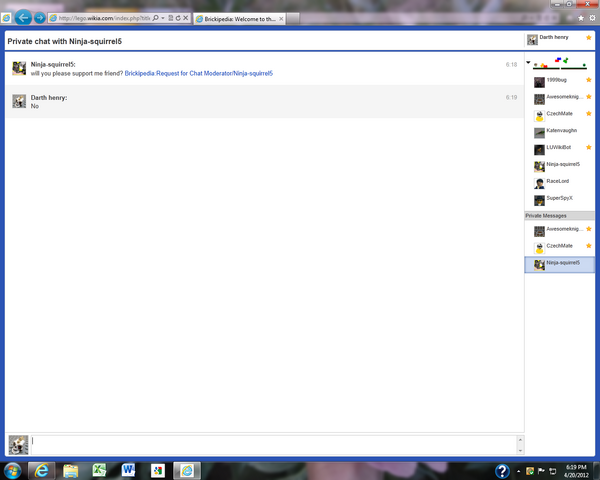Click the star next to LUWikiBot
Screen dimensions: 600x480
[589, 147]
